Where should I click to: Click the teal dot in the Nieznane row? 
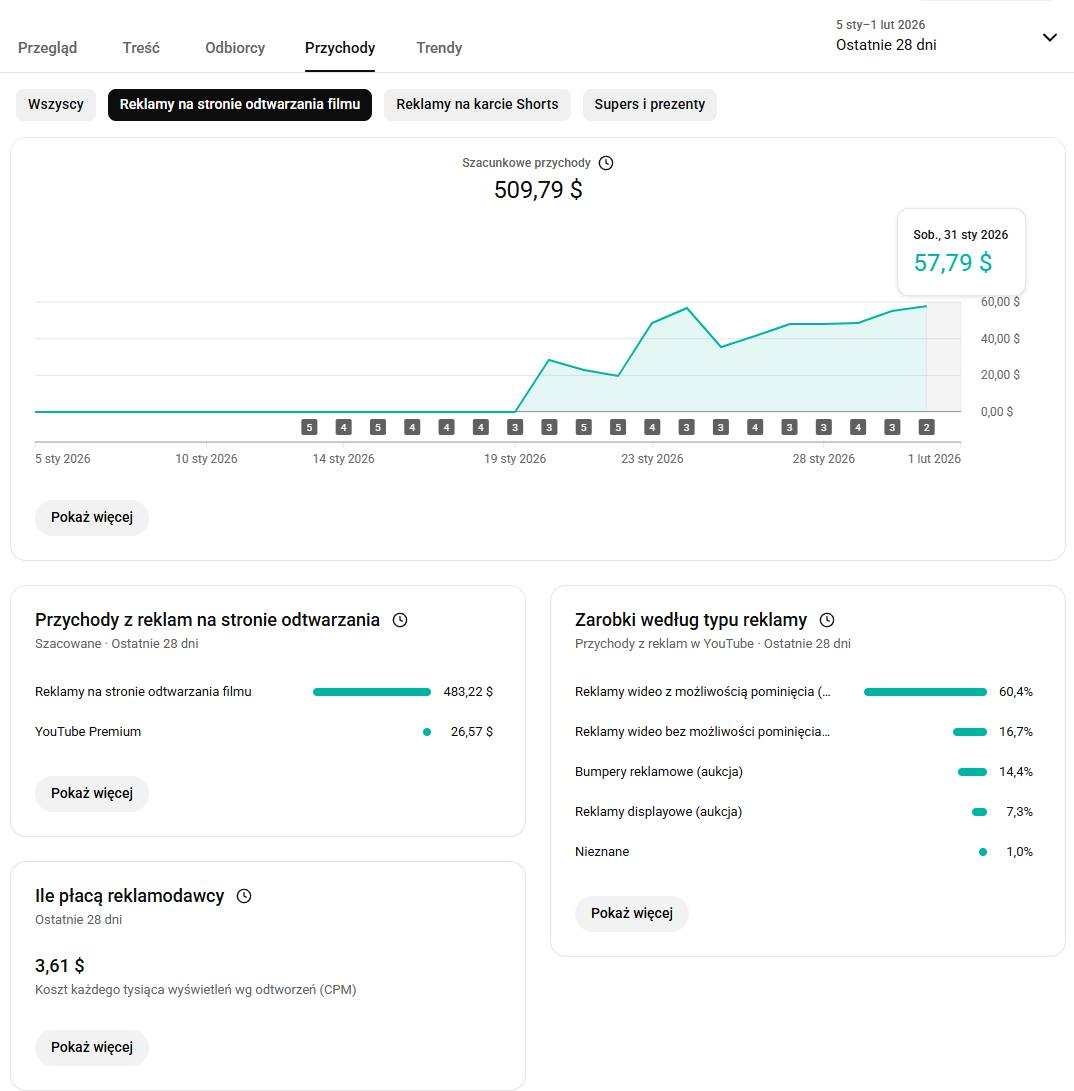[983, 852]
